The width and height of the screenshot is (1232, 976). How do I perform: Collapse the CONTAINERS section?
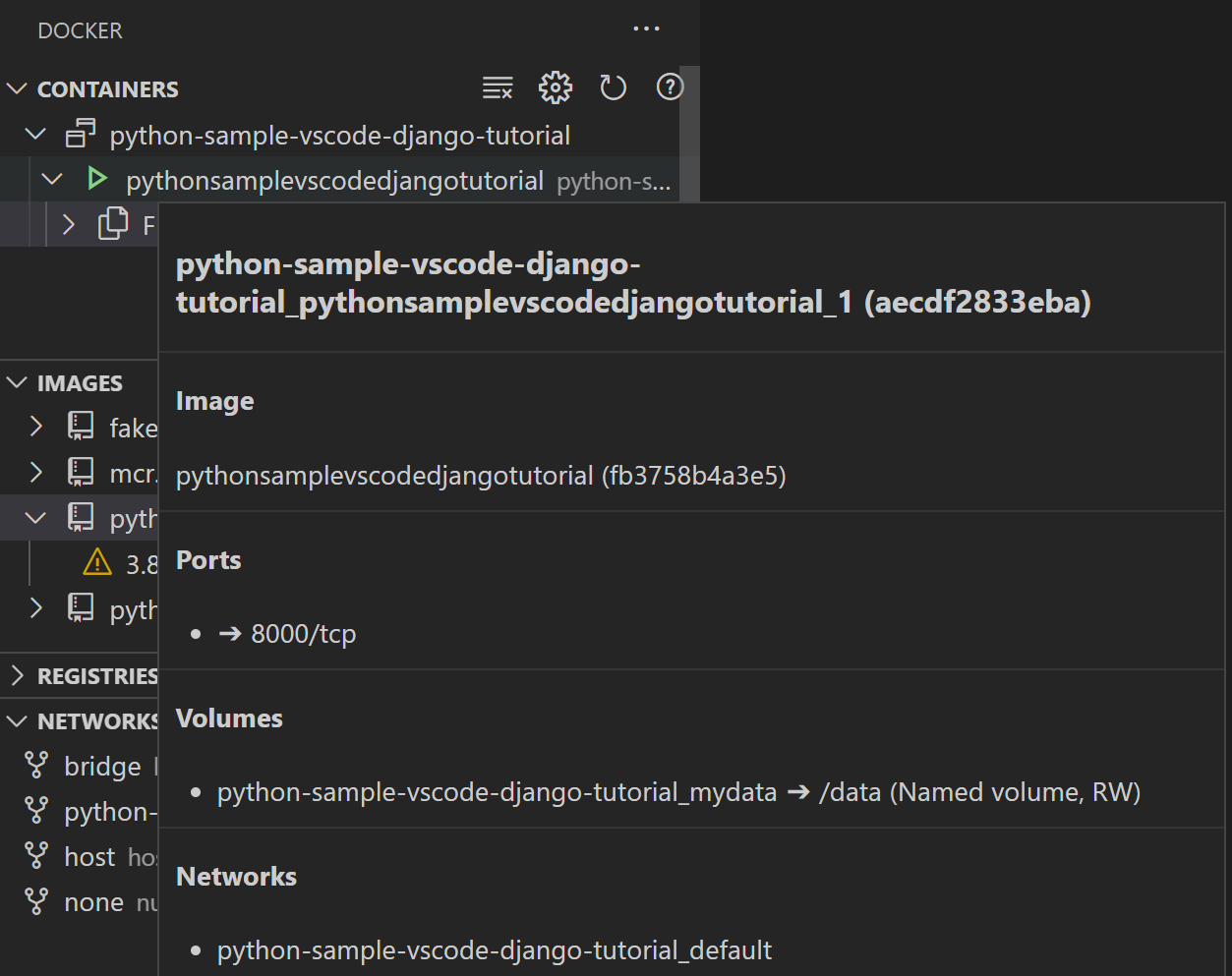tap(17, 88)
